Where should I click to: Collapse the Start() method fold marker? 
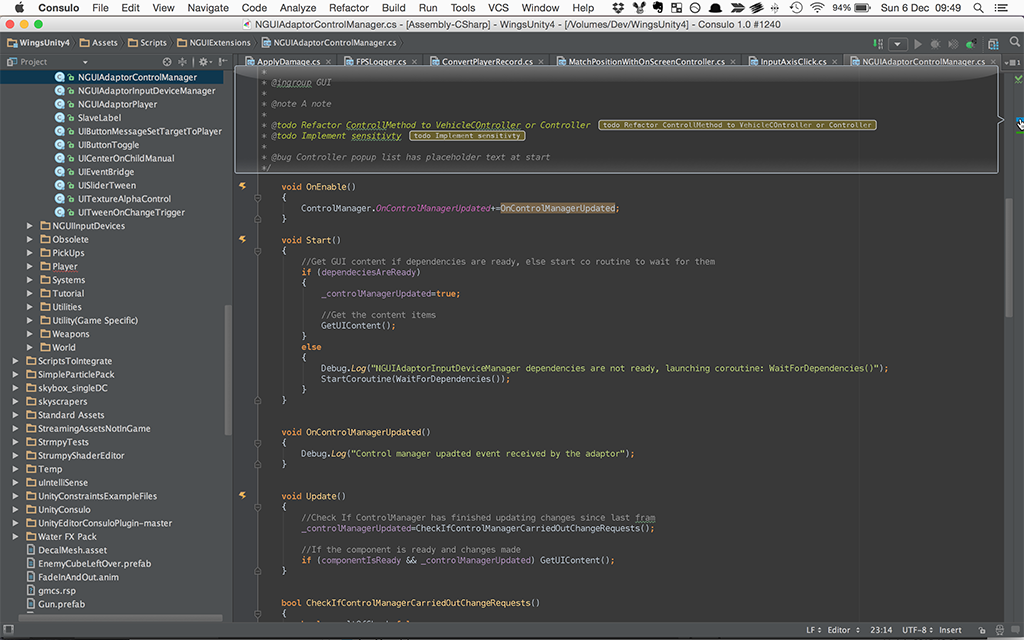pos(258,251)
